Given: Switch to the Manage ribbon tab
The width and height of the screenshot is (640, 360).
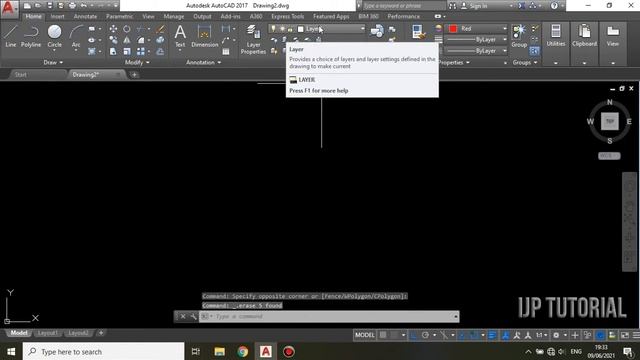Looking at the screenshot, I should pyautogui.click(x=173, y=16).
